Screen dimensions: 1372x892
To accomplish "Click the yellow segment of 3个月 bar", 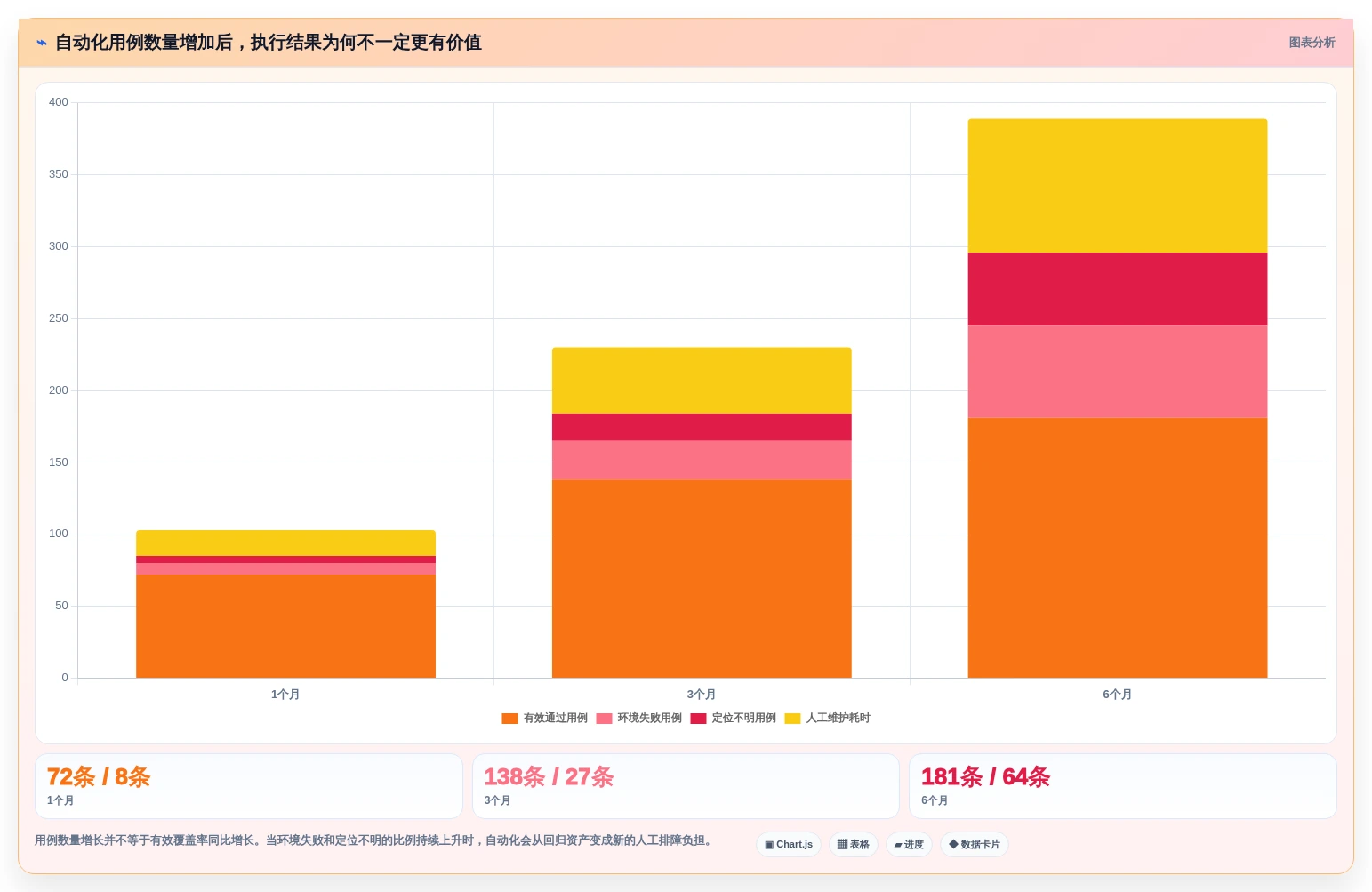I will pos(702,381).
